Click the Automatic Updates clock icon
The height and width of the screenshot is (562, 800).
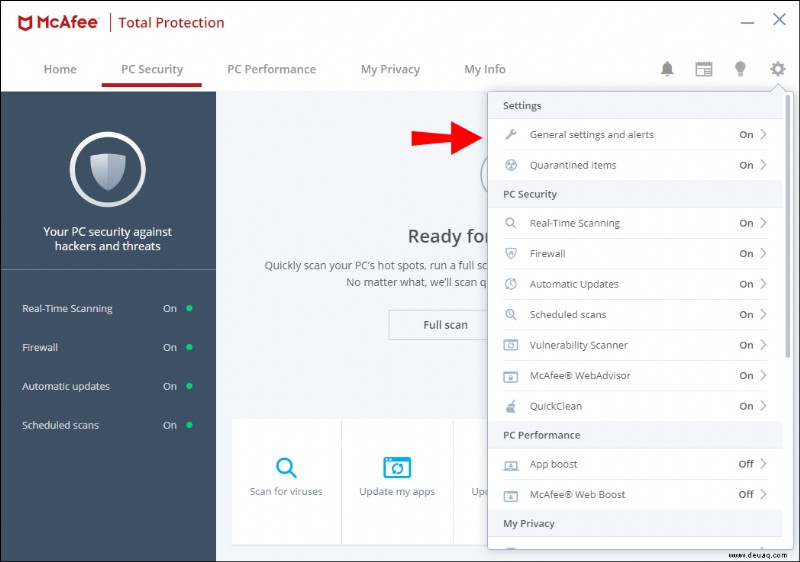[x=511, y=284]
